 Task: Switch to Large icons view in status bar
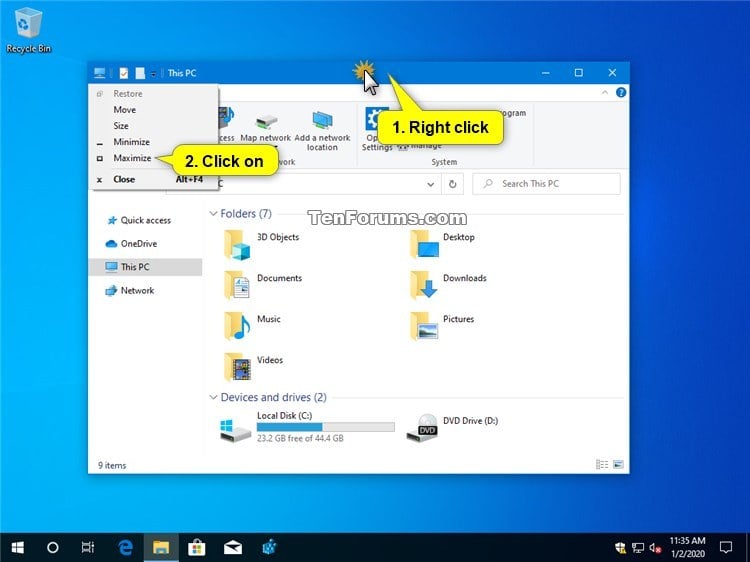(x=618, y=464)
